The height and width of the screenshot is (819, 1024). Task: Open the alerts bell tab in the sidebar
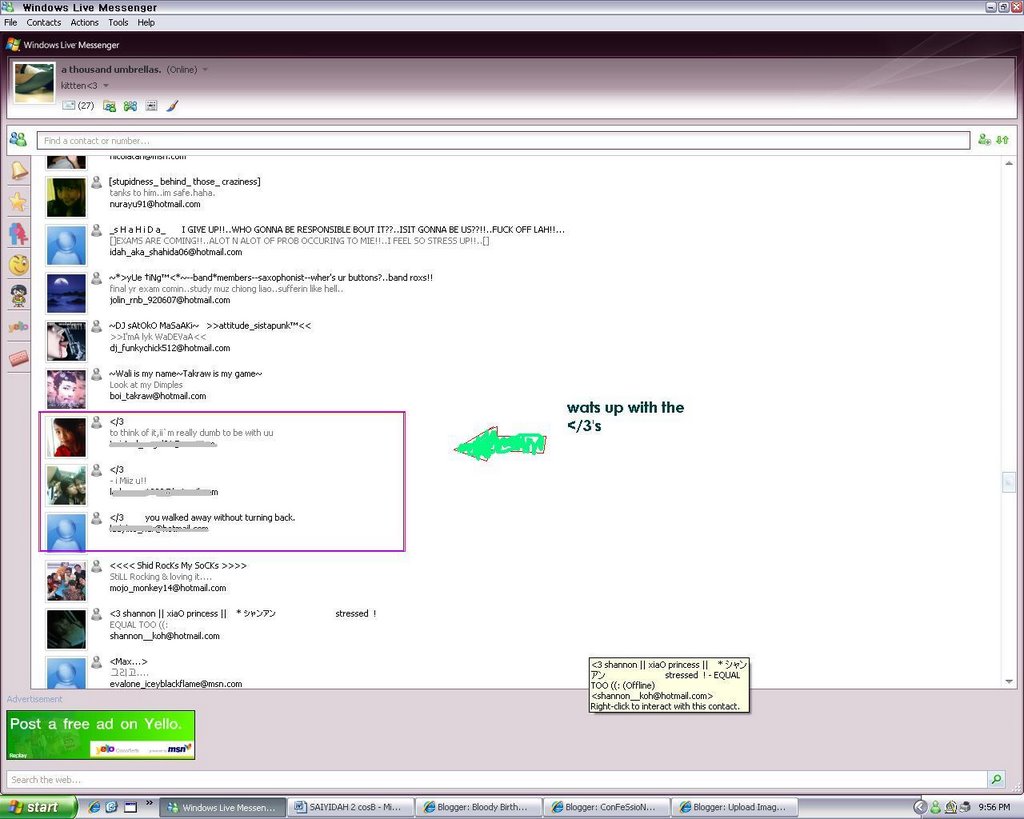(x=19, y=170)
